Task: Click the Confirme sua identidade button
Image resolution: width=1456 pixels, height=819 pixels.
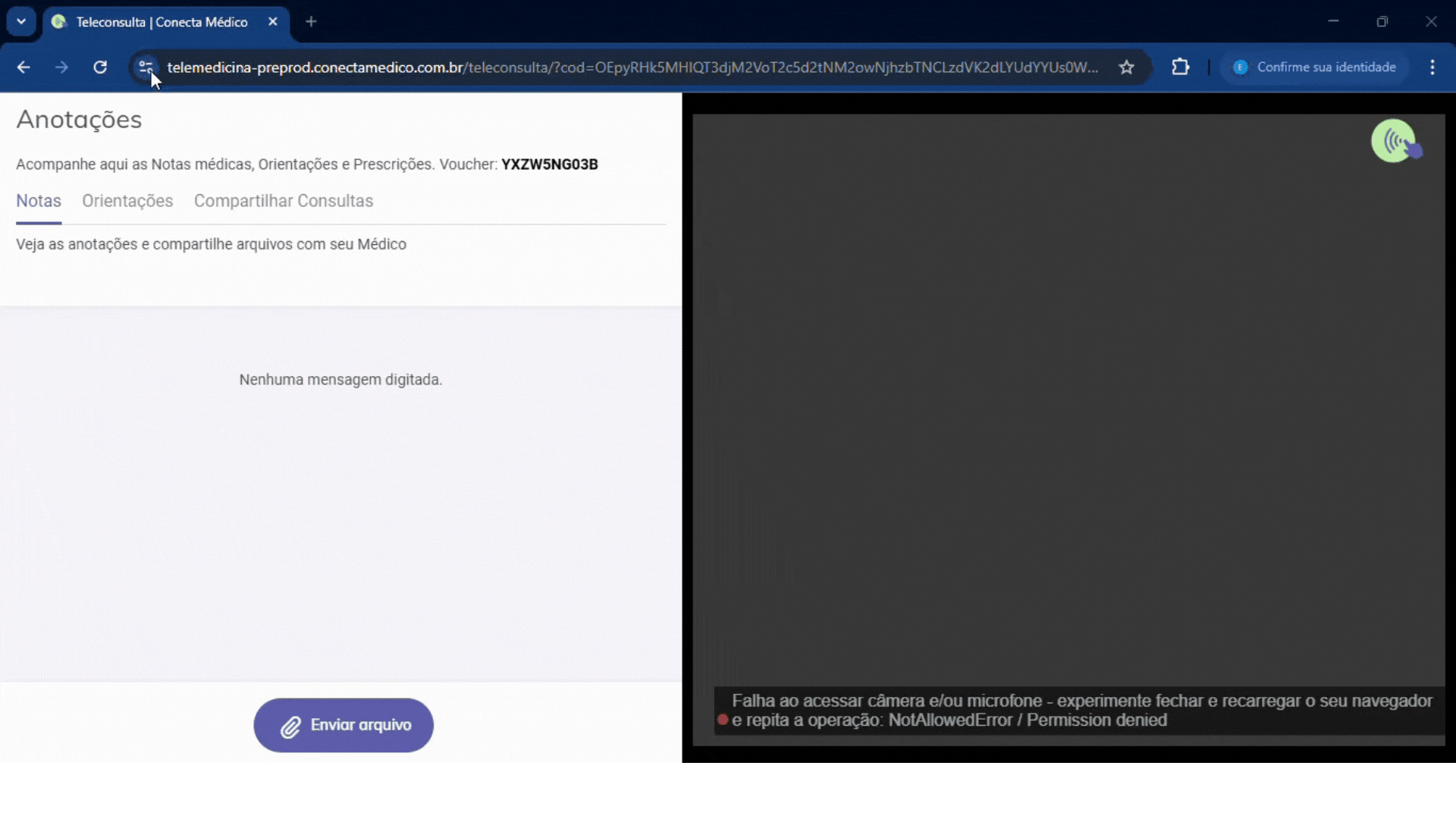Action: pos(1315,67)
